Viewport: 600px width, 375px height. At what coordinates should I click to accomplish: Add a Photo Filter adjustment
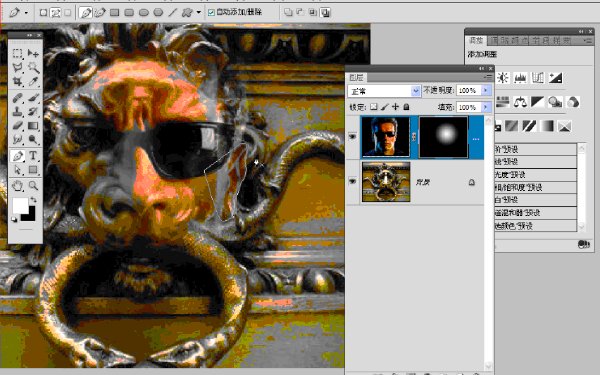(555, 102)
